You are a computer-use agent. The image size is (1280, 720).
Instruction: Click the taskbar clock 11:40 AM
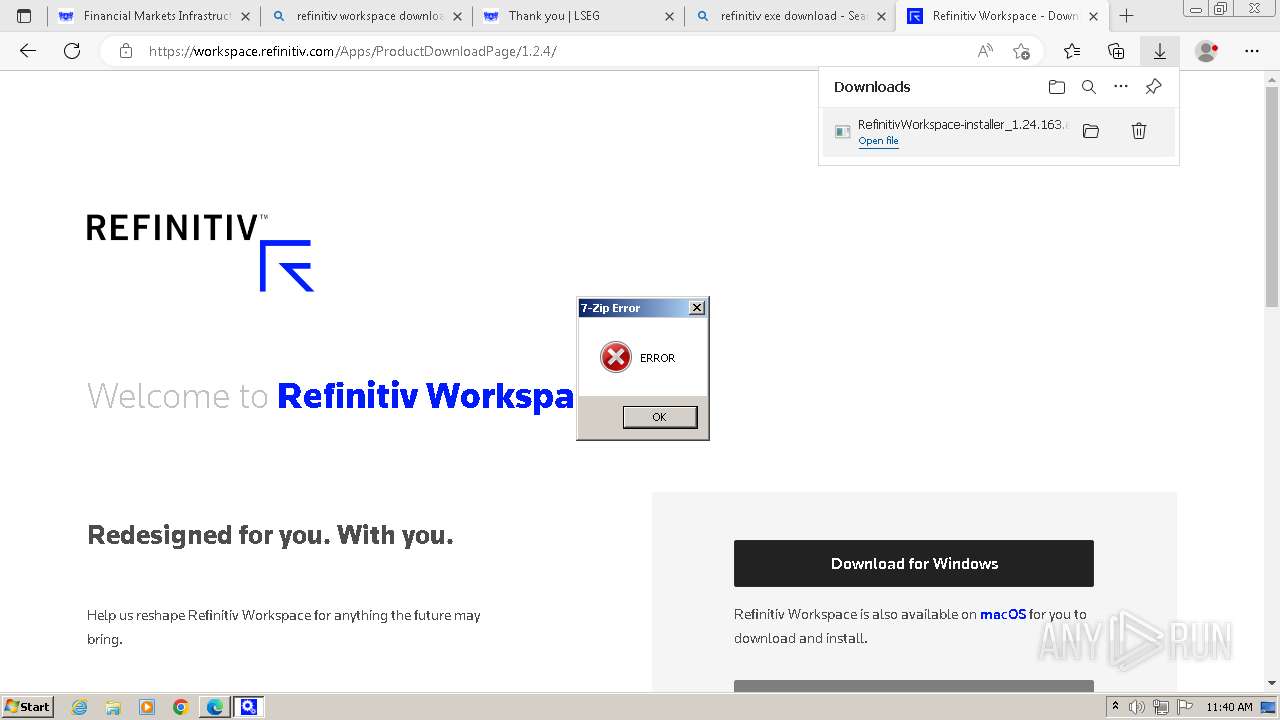tap(1229, 707)
